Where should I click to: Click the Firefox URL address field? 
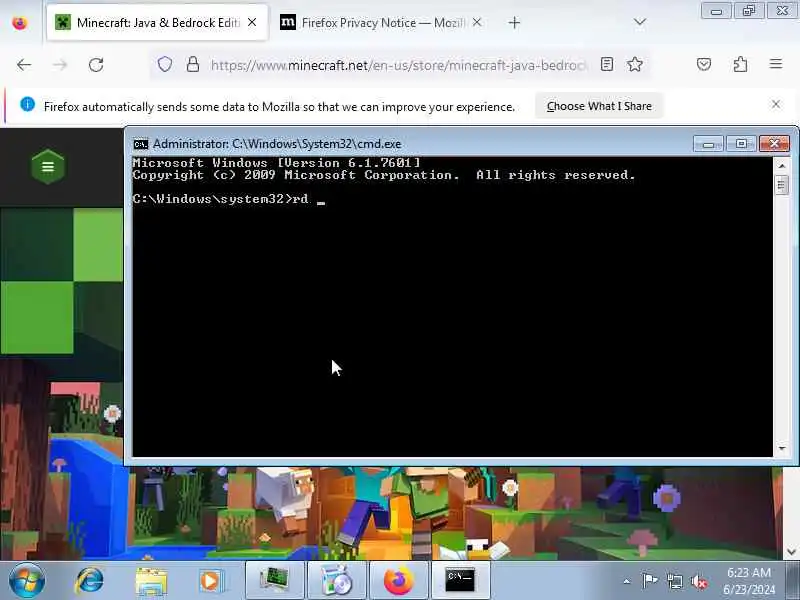[398, 65]
